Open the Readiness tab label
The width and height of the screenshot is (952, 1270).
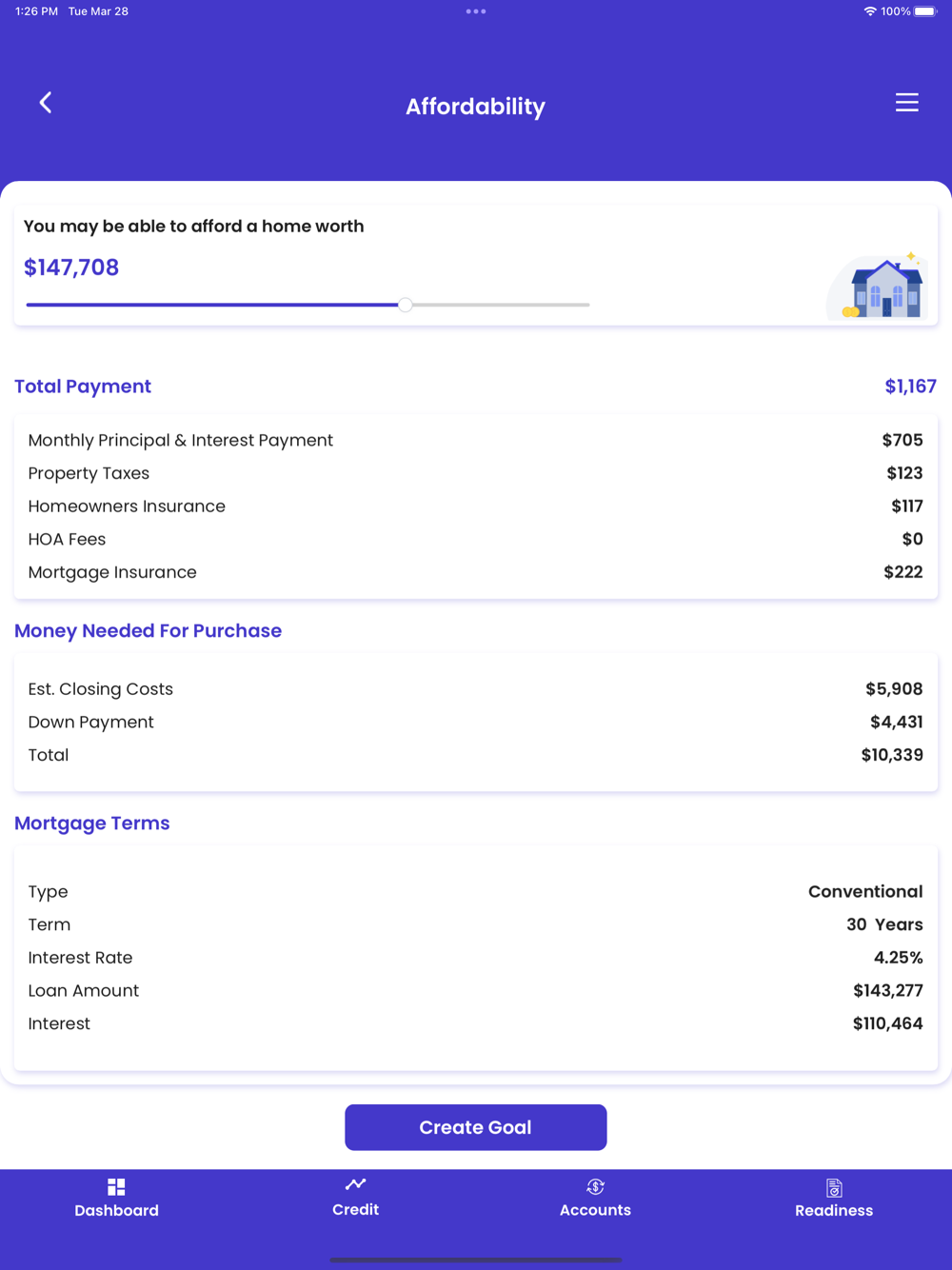(x=834, y=1210)
